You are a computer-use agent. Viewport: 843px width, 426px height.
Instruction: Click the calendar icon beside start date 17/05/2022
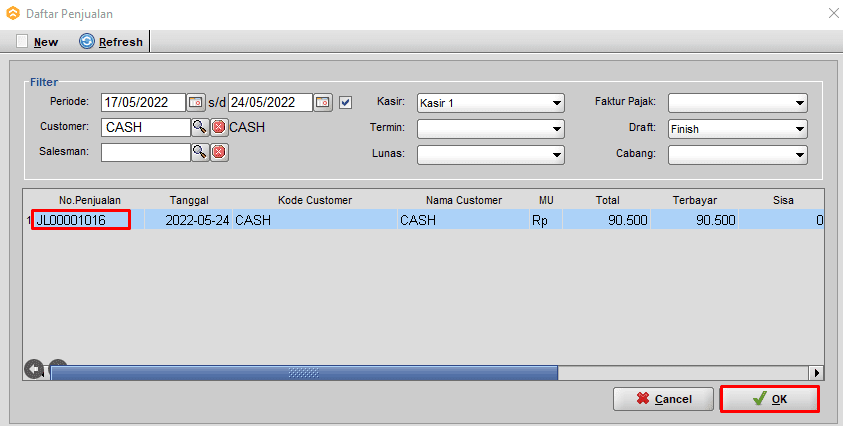click(x=196, y=102)
